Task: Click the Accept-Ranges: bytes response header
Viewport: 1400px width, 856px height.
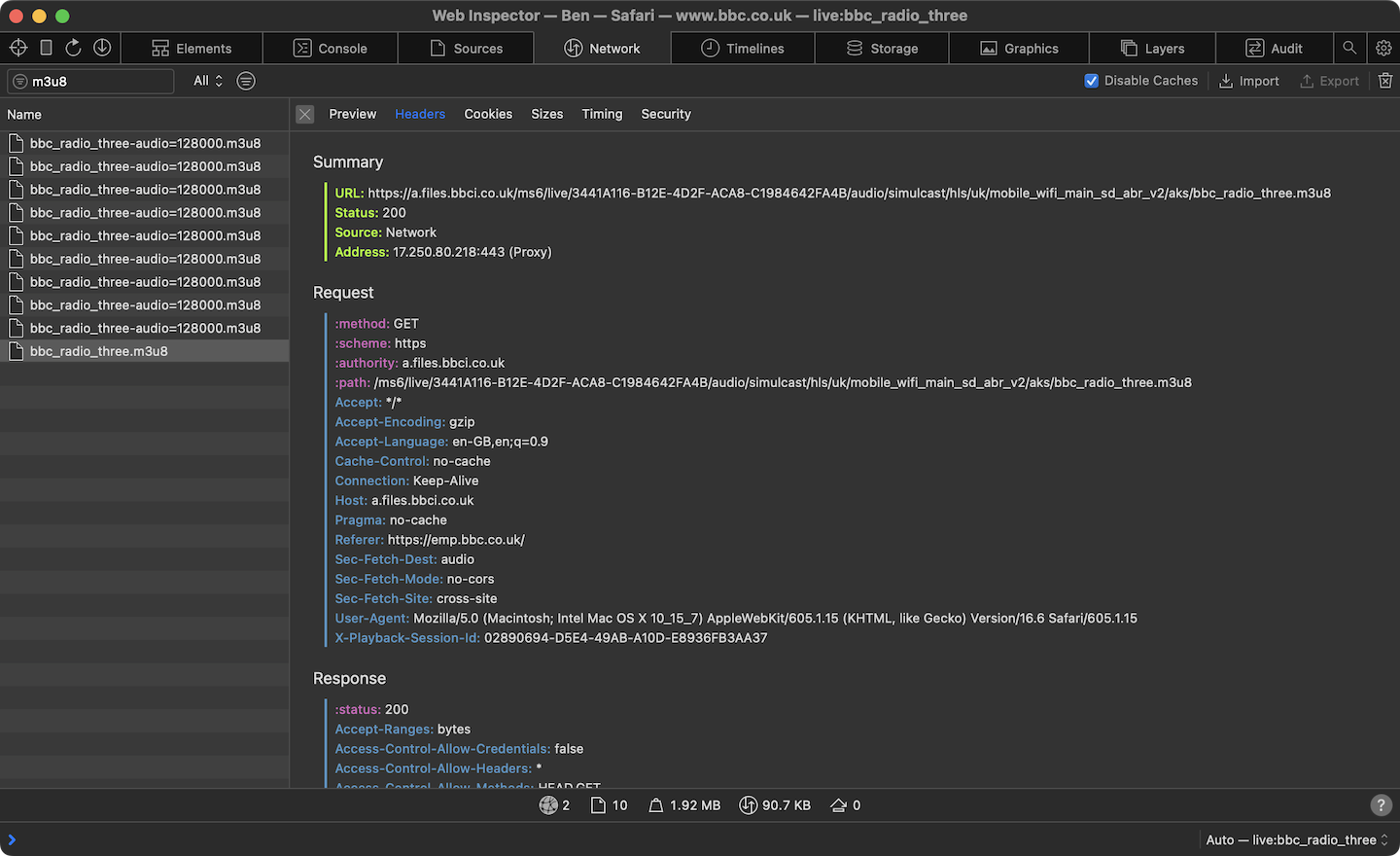Action: click(402, 730)
